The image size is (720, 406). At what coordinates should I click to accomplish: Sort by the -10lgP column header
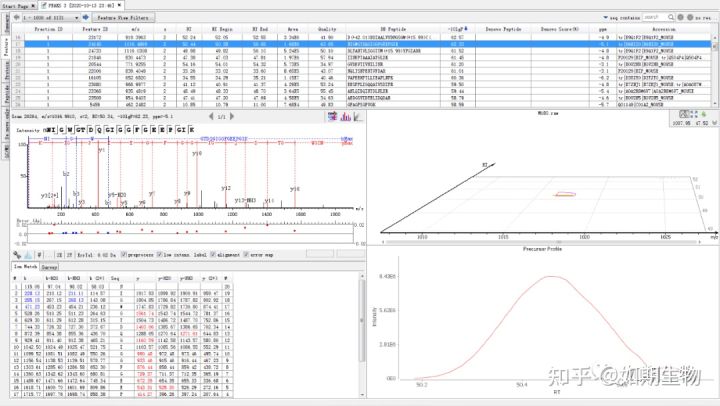(457, 29)
